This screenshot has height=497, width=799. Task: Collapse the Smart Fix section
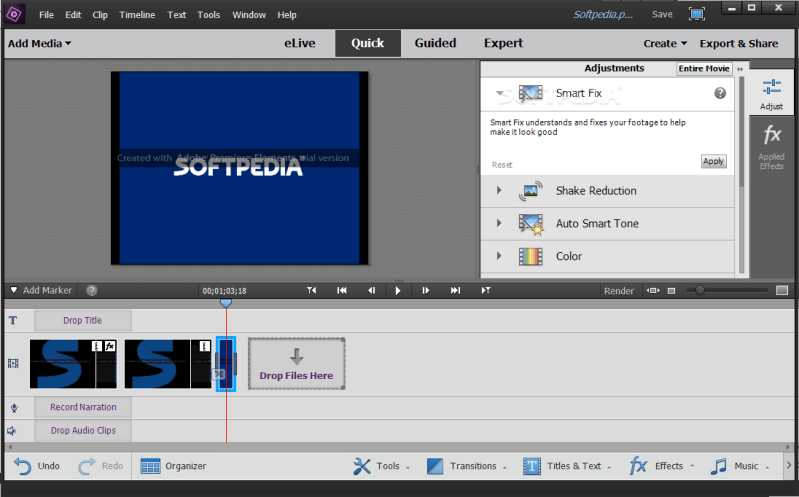click(500, 93)
